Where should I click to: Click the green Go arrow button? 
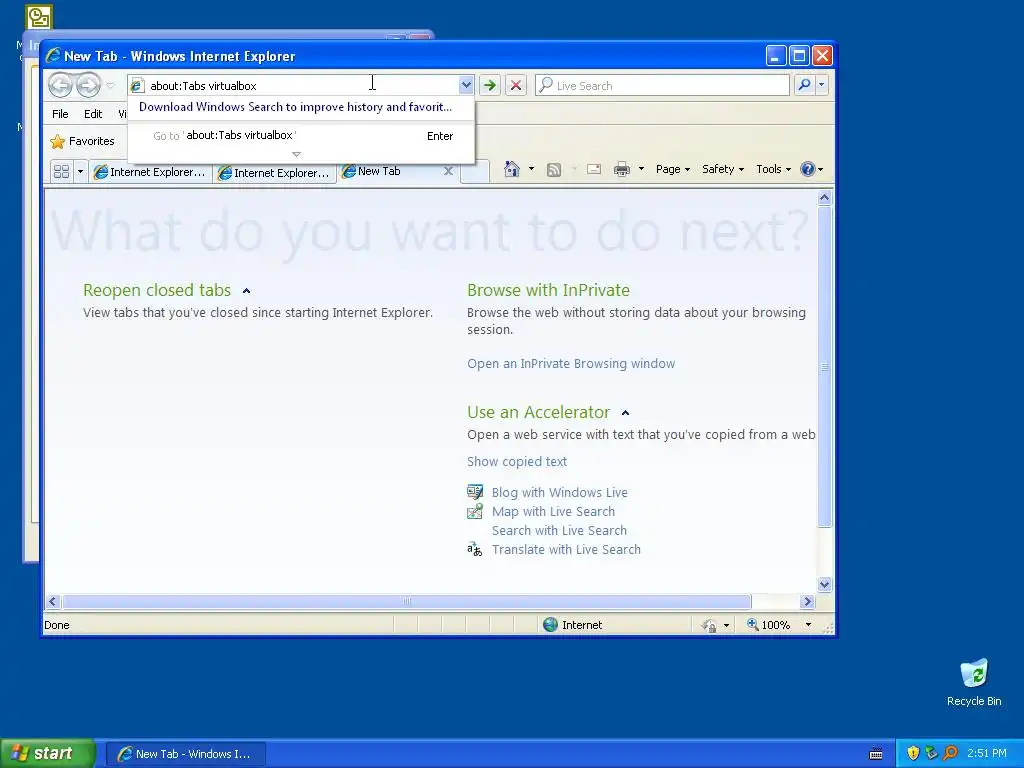pos(489,86)
